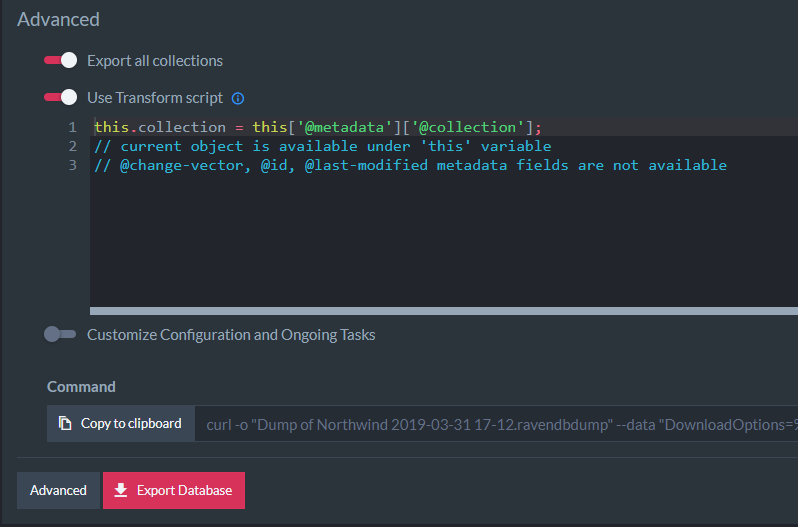
Task: Click line number 1 in editor gutter
Action: click(73, 127)
